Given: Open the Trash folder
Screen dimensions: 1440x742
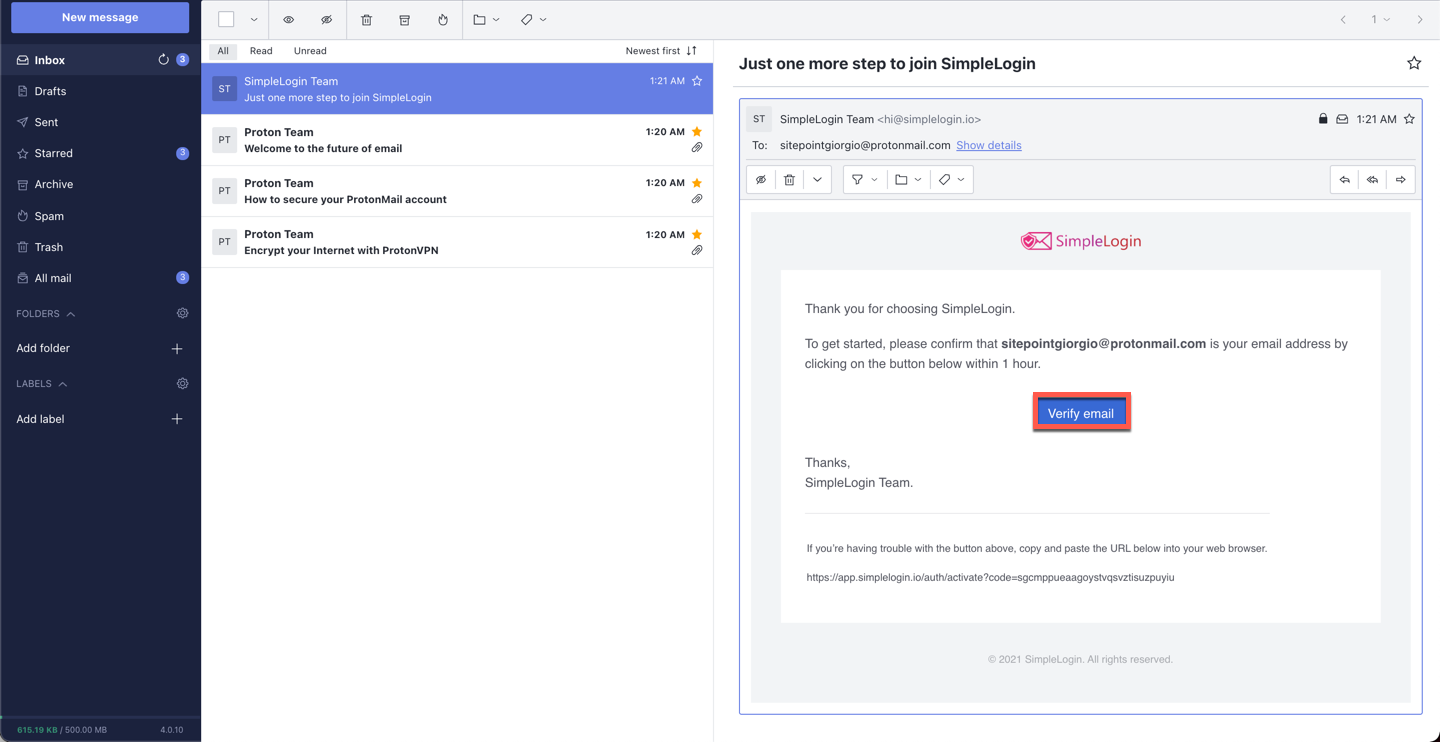Looking at the screenshot, I should point(100,247).
